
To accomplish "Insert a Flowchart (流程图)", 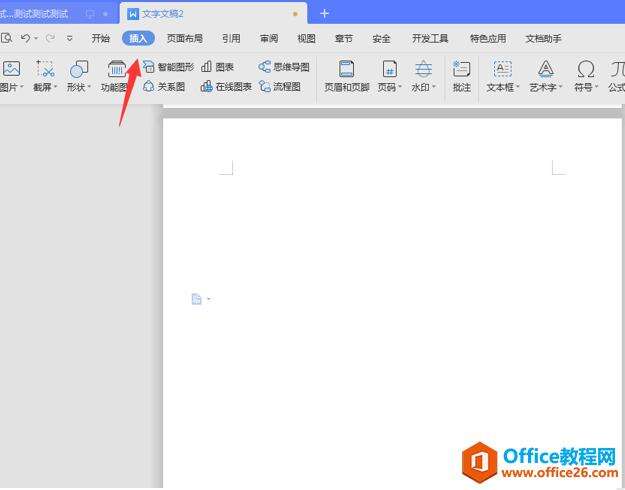I will (x=280, y=87).
